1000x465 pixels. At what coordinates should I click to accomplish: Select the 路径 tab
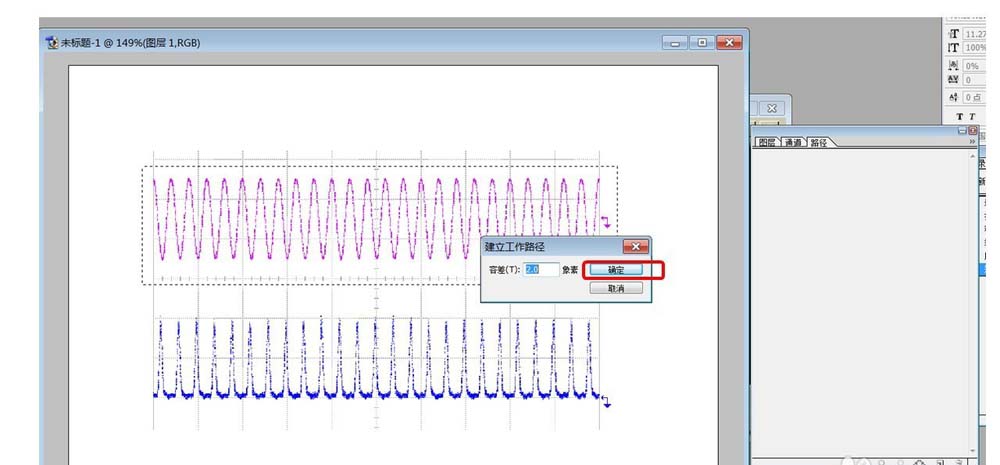click(819, 143)
